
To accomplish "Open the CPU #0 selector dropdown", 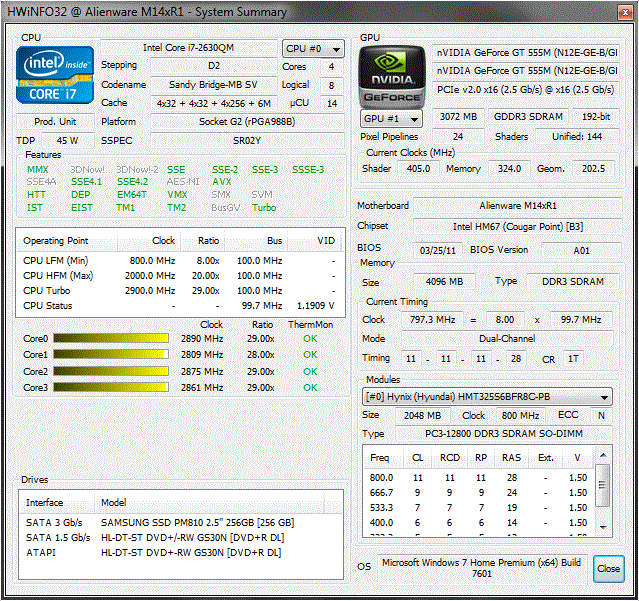I will tap(313, 49).
